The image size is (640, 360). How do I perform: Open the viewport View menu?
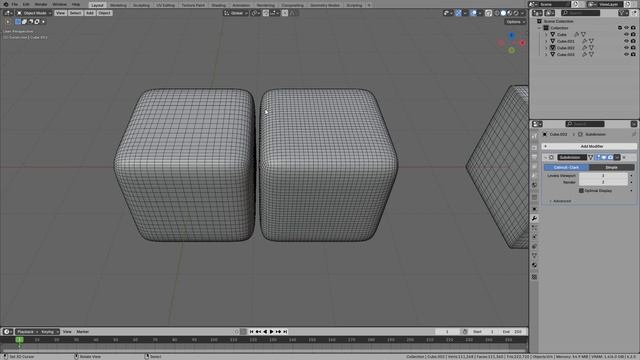60,13
